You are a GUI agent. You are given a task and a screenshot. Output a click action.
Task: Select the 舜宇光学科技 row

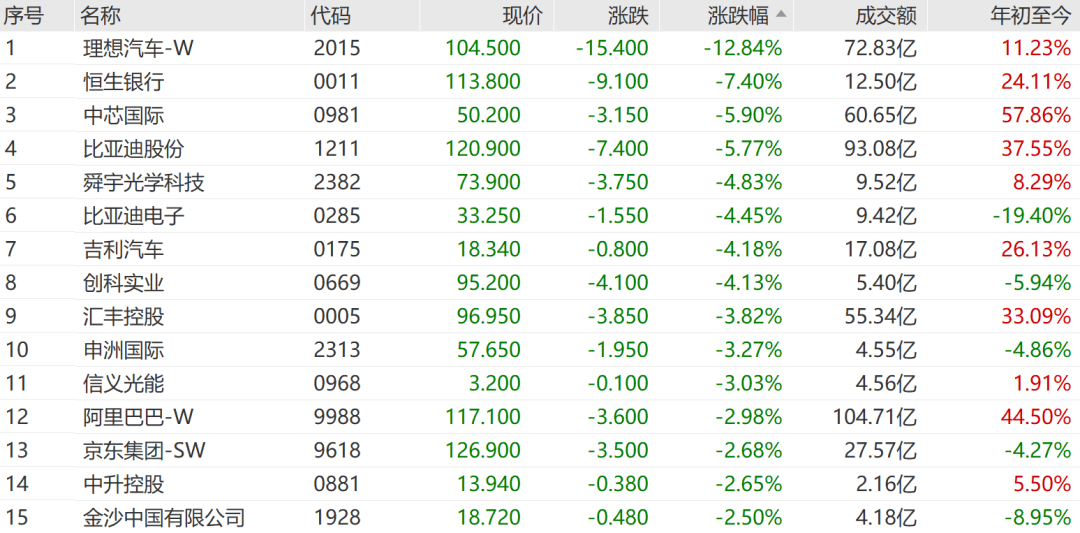coord(144,183)
